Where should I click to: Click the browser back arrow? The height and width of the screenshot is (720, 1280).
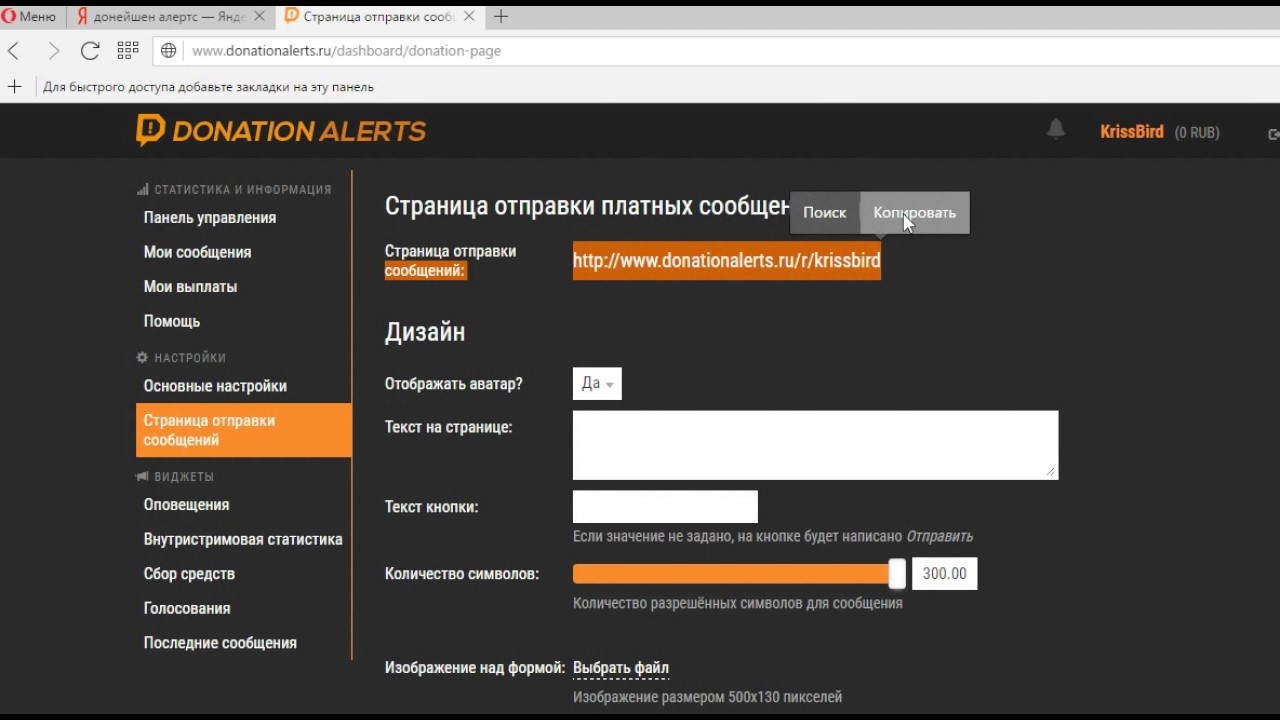(14, 51)
